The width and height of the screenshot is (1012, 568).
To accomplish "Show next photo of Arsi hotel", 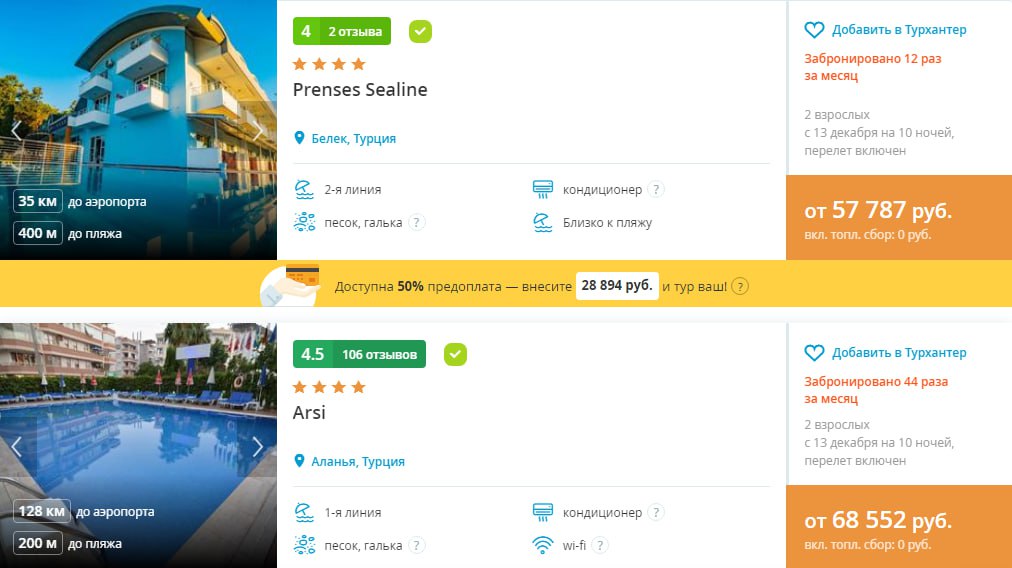I will coord(258,446).
